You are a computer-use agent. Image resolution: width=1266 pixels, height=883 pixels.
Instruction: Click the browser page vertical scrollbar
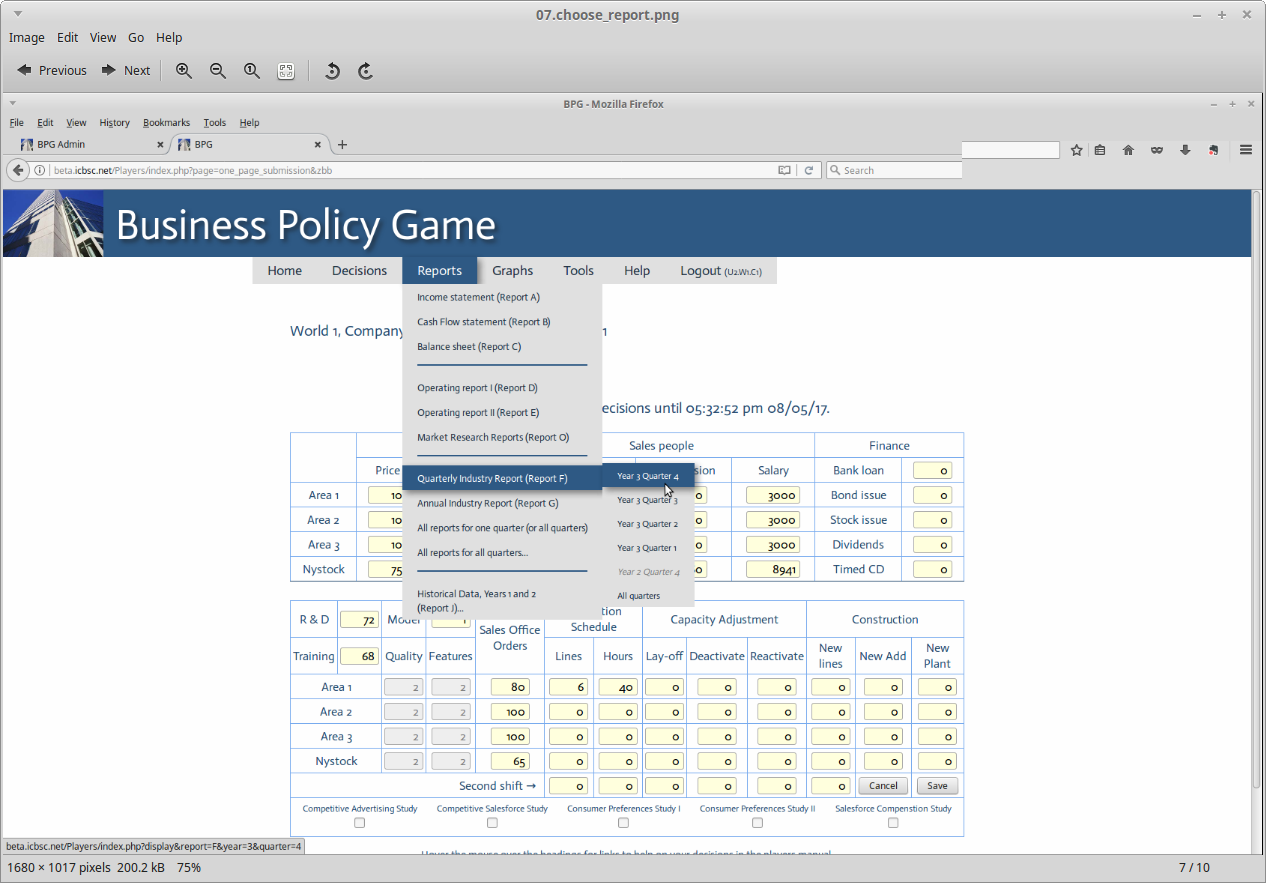[x=1258, y=500]
